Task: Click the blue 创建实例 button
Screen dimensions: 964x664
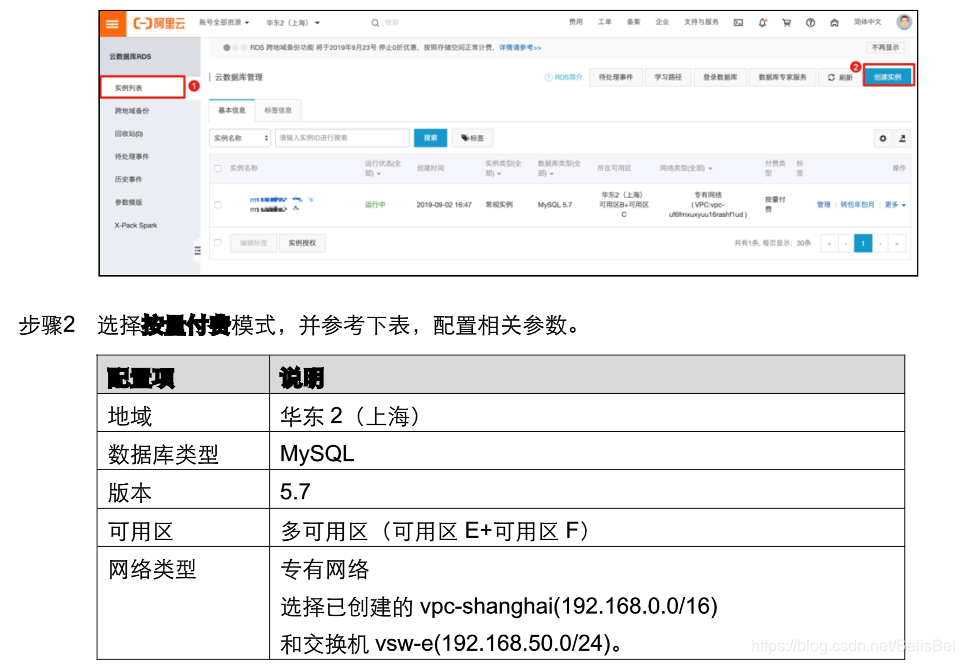Action: [888, 77]
